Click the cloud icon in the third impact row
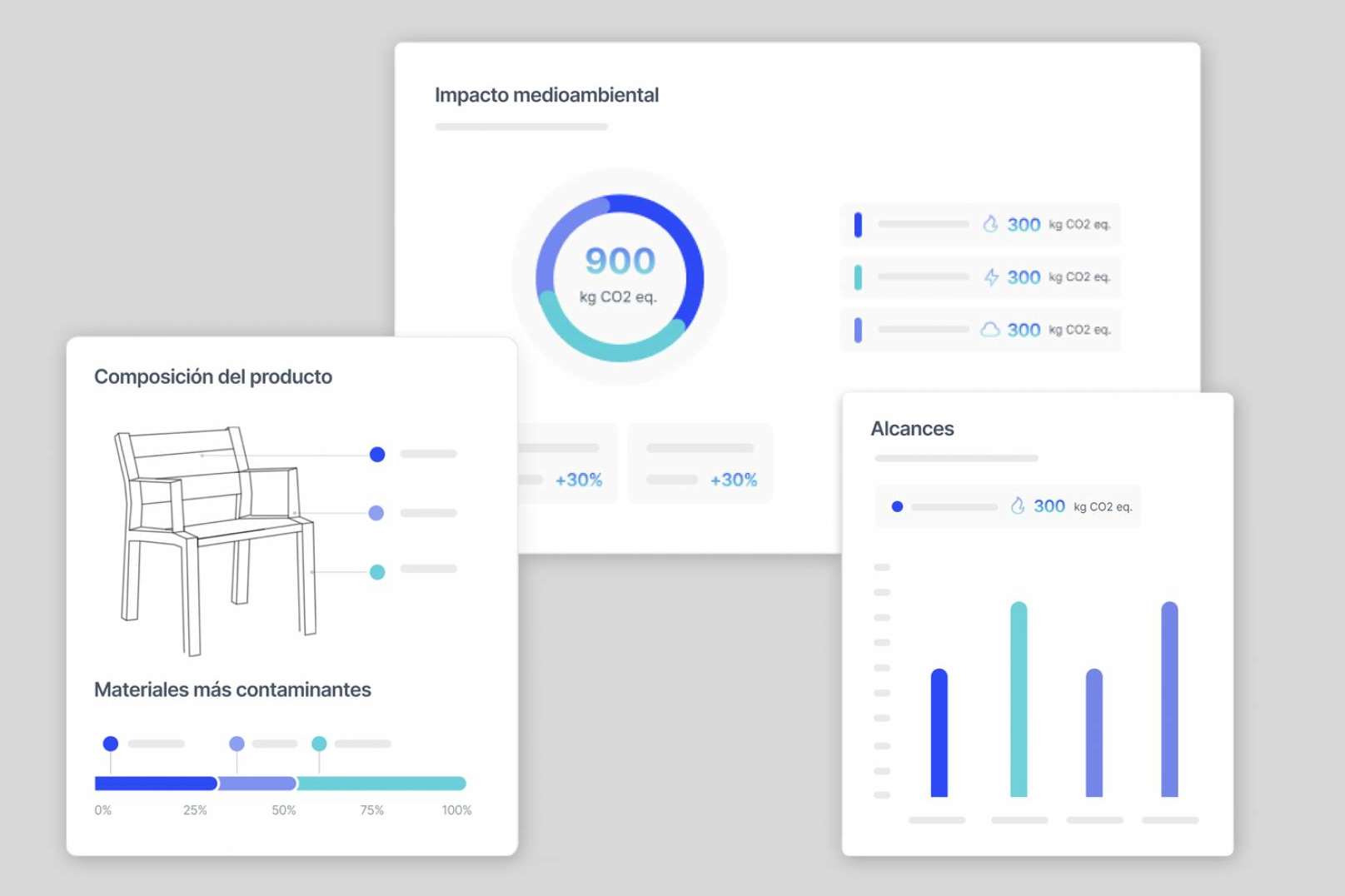Image resolution: width=1345 pixels, height=896 pixels. click(x=989, y=330)
